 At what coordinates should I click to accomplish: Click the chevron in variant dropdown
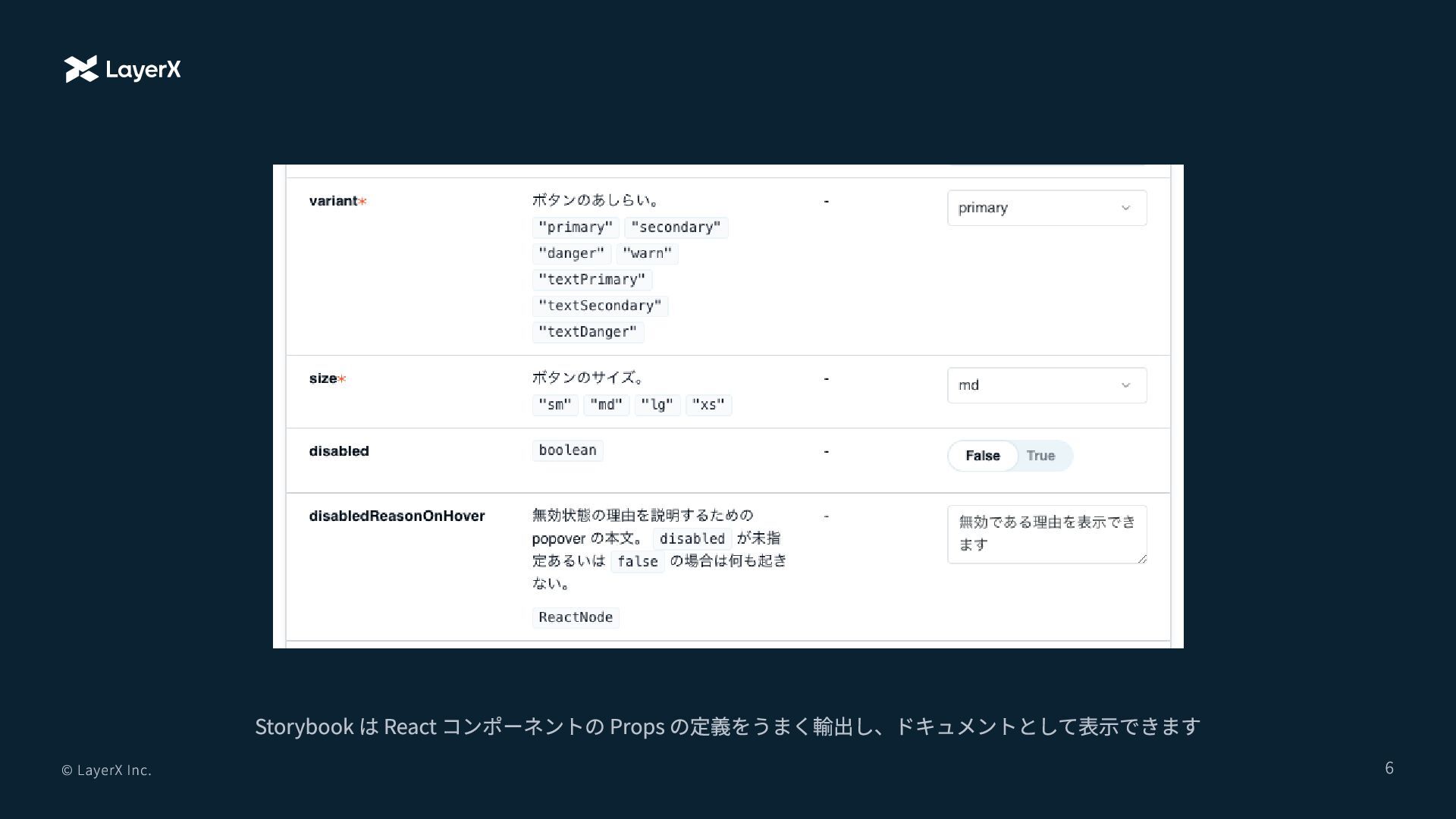tap(1125, 208)
